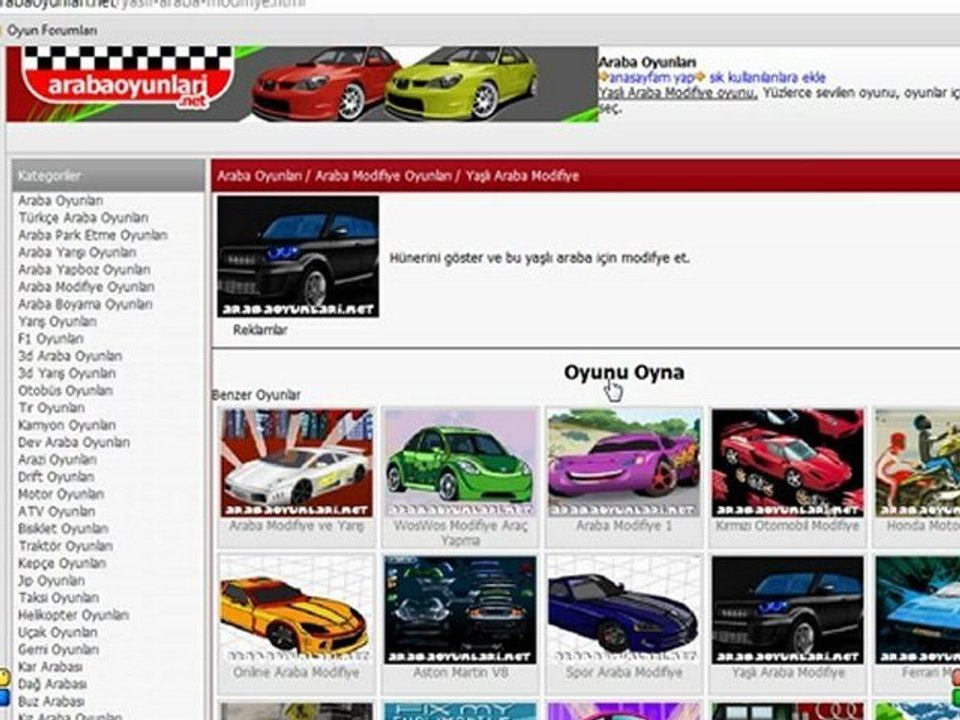The width and height of the screenshot is (960, 720).
Task: Select Dev Araba Oyunları category
Action: 73,441
